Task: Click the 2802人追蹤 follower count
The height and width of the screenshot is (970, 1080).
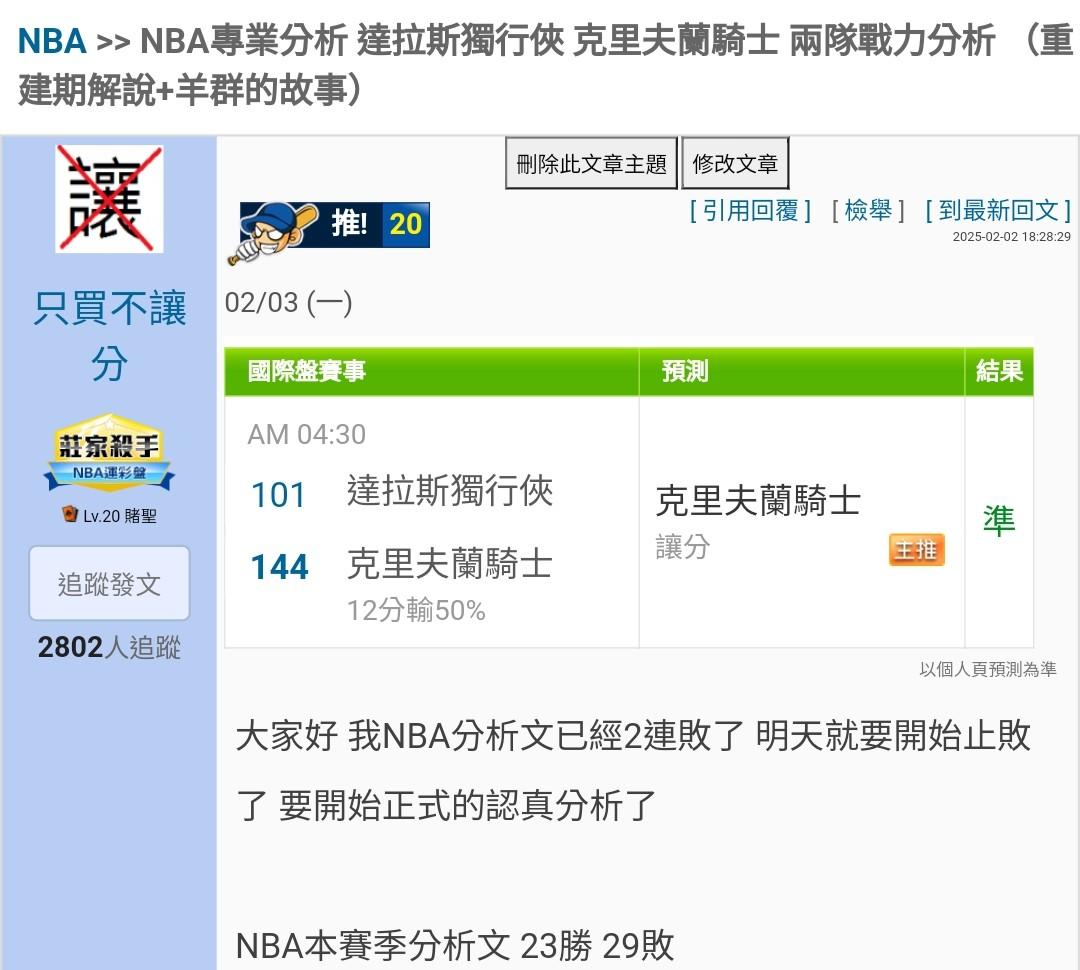Action: click(110, 648)
